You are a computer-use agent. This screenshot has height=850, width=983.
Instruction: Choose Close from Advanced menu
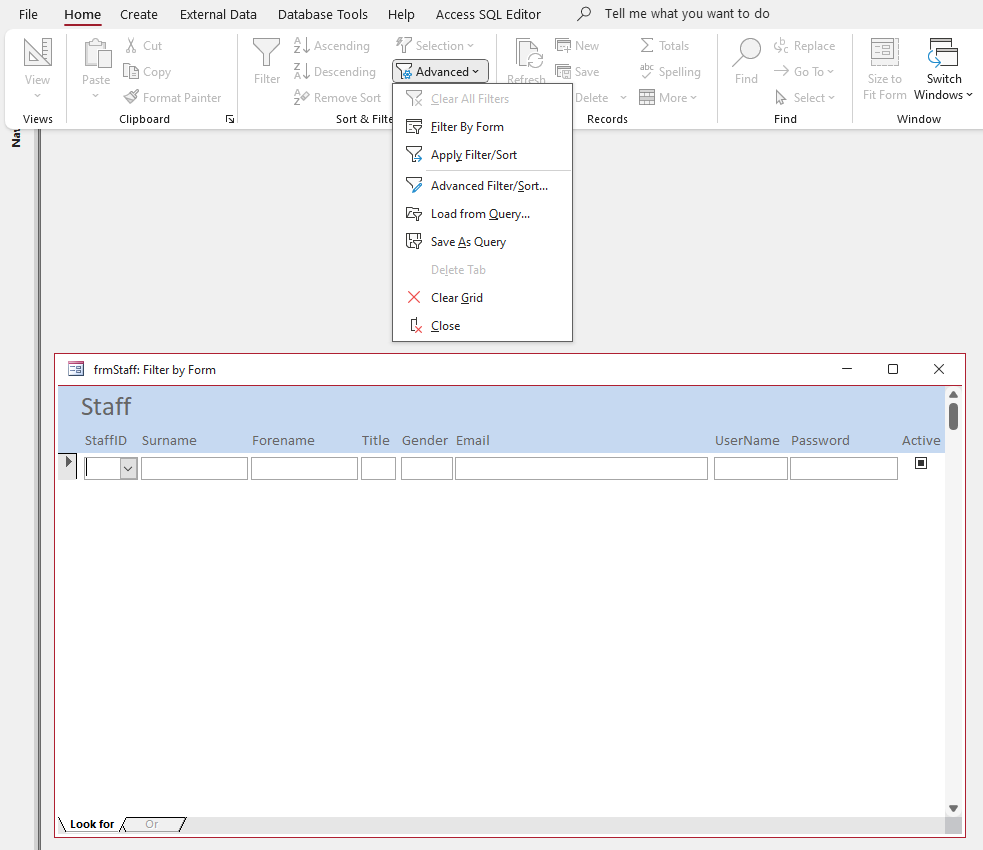(482, 325)
